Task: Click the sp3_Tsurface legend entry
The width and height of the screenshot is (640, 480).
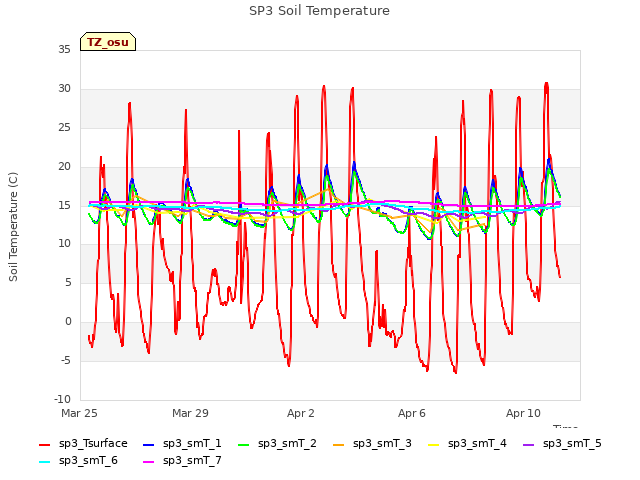Action: (x=83, y=444)
